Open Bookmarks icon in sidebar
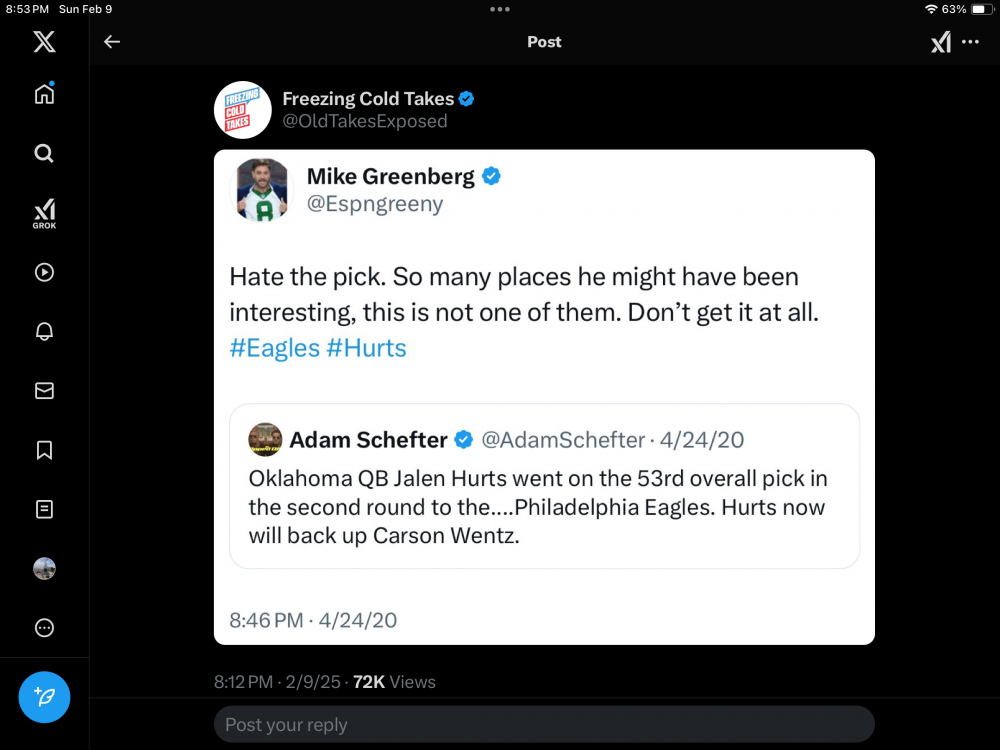 click(44, 450)
